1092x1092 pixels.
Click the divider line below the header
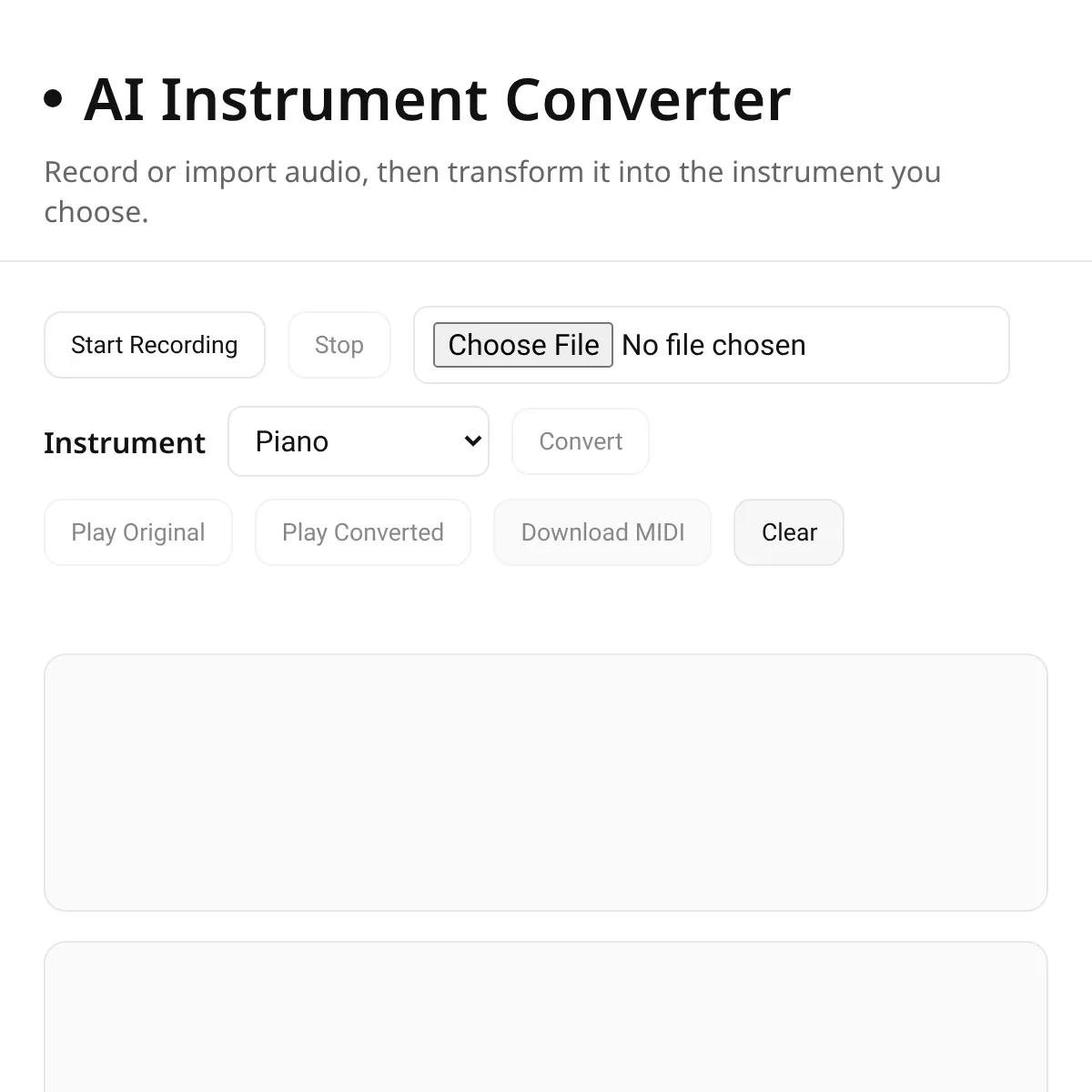[x=546, y=261]
